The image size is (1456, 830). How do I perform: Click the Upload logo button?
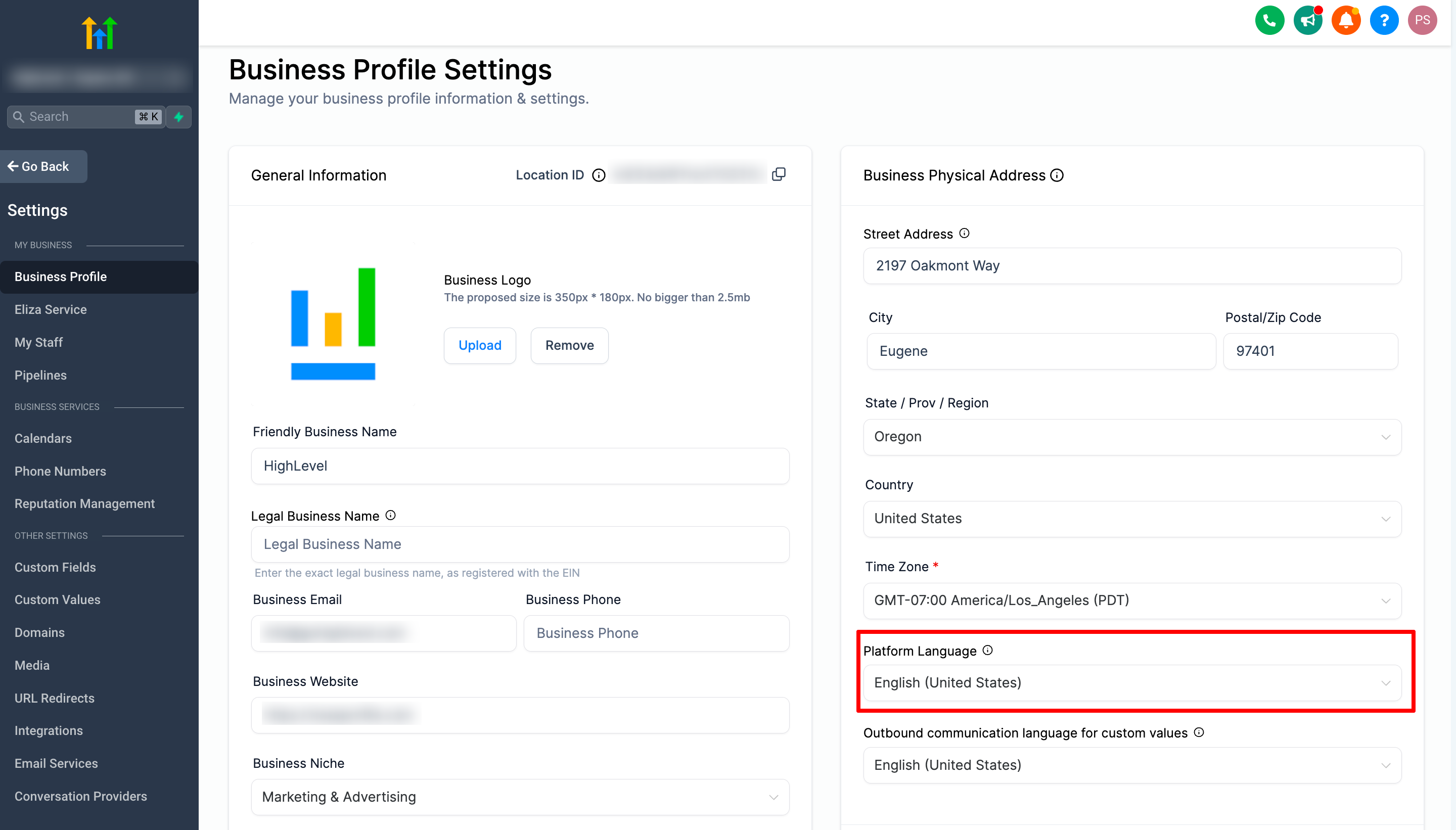[479, 345]
